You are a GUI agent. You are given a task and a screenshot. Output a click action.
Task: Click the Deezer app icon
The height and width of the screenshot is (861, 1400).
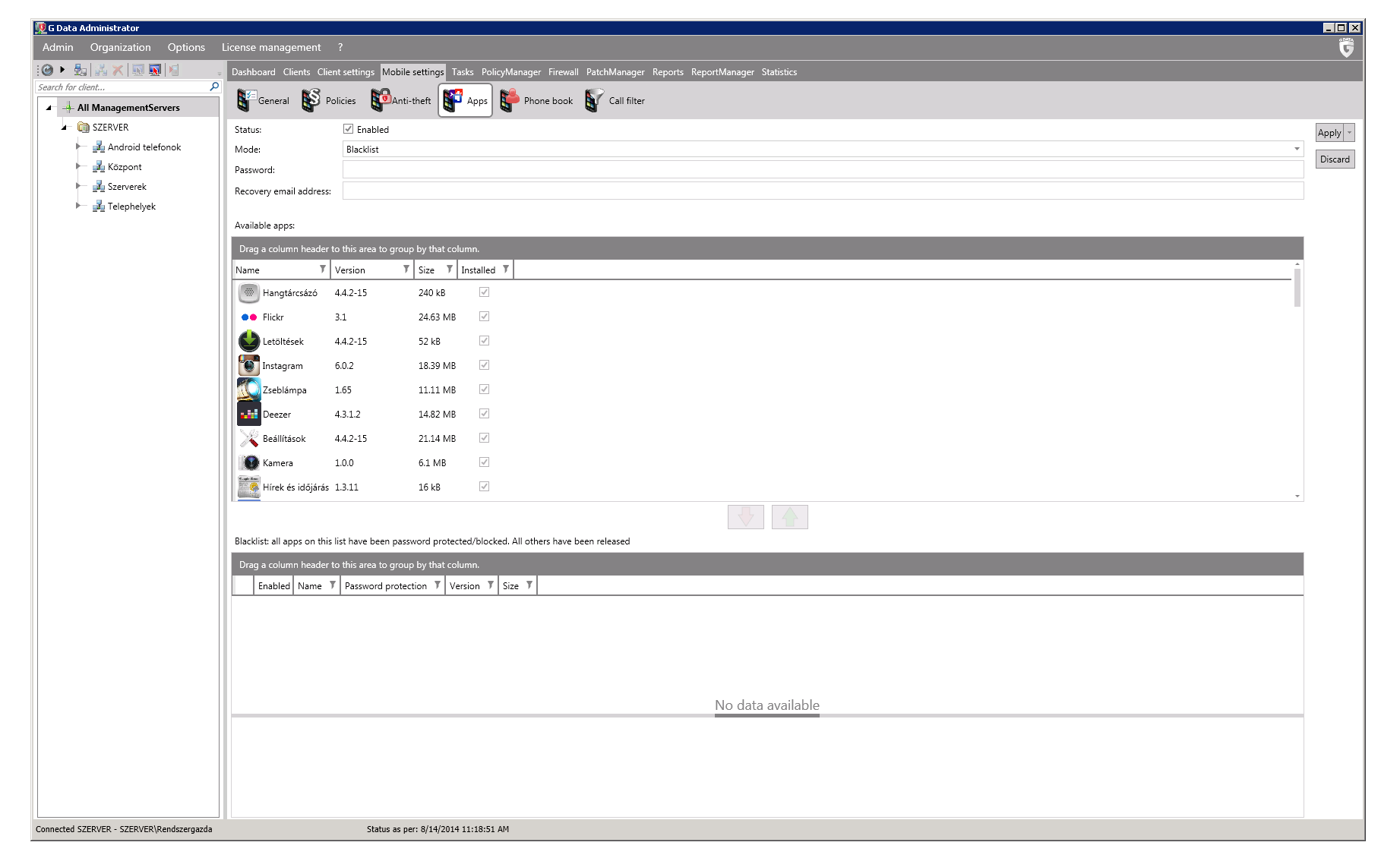pyautogui.click(x=248, y=414)
